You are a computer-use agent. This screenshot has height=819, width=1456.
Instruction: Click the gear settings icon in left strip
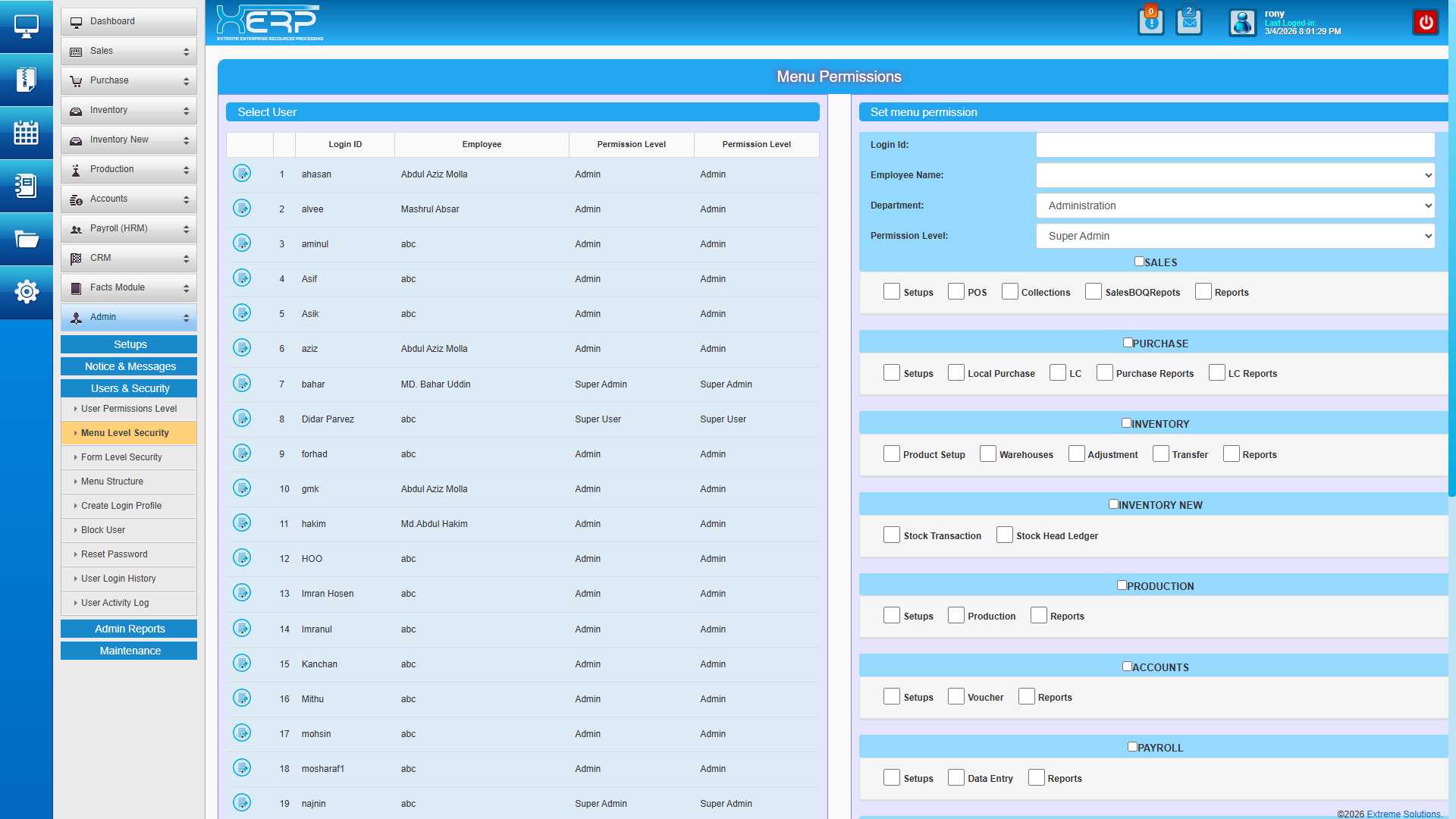pyautogui.click(x=27, y=291)
